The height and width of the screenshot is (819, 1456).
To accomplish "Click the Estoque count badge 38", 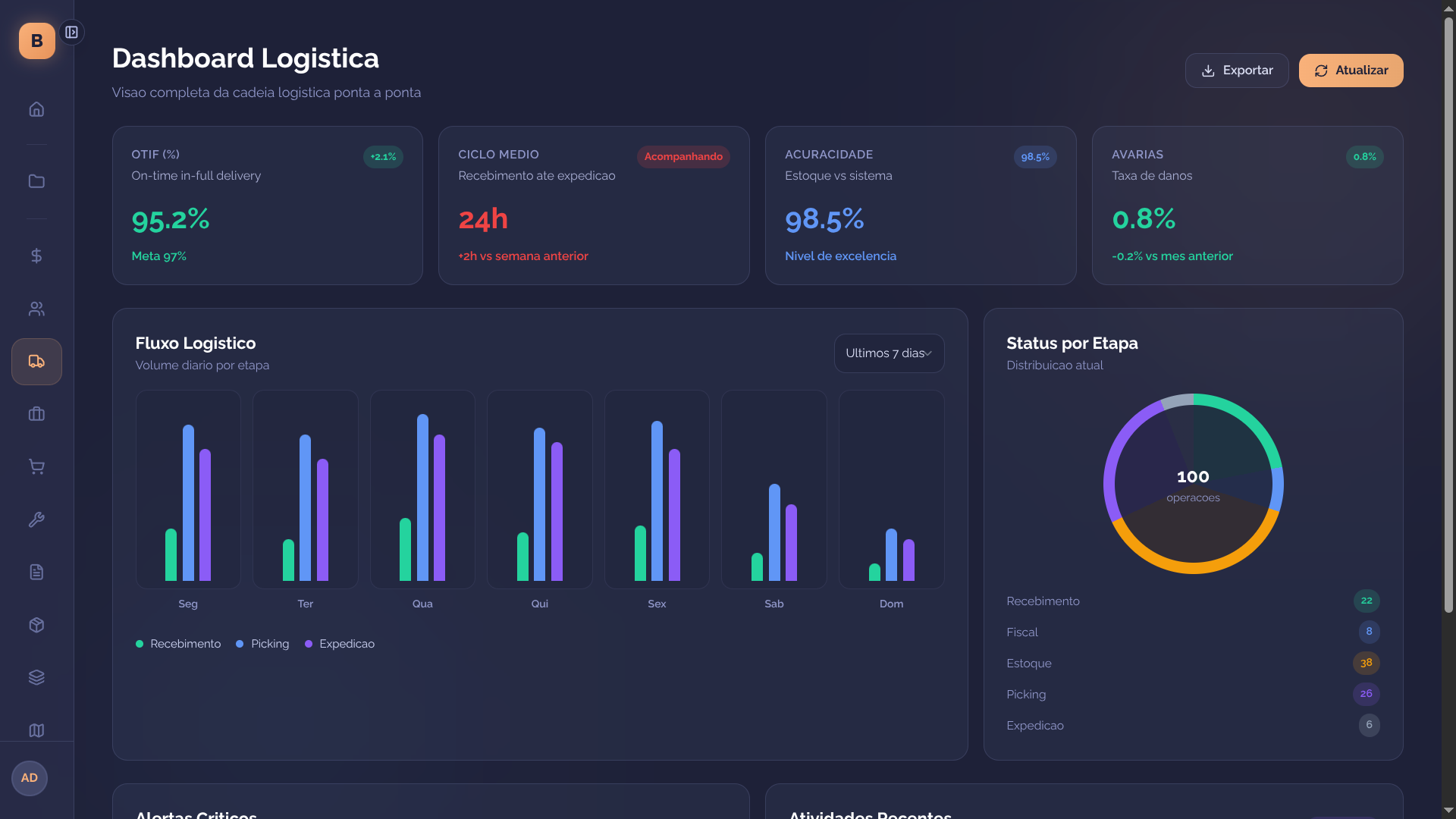I will (1367, 664).
